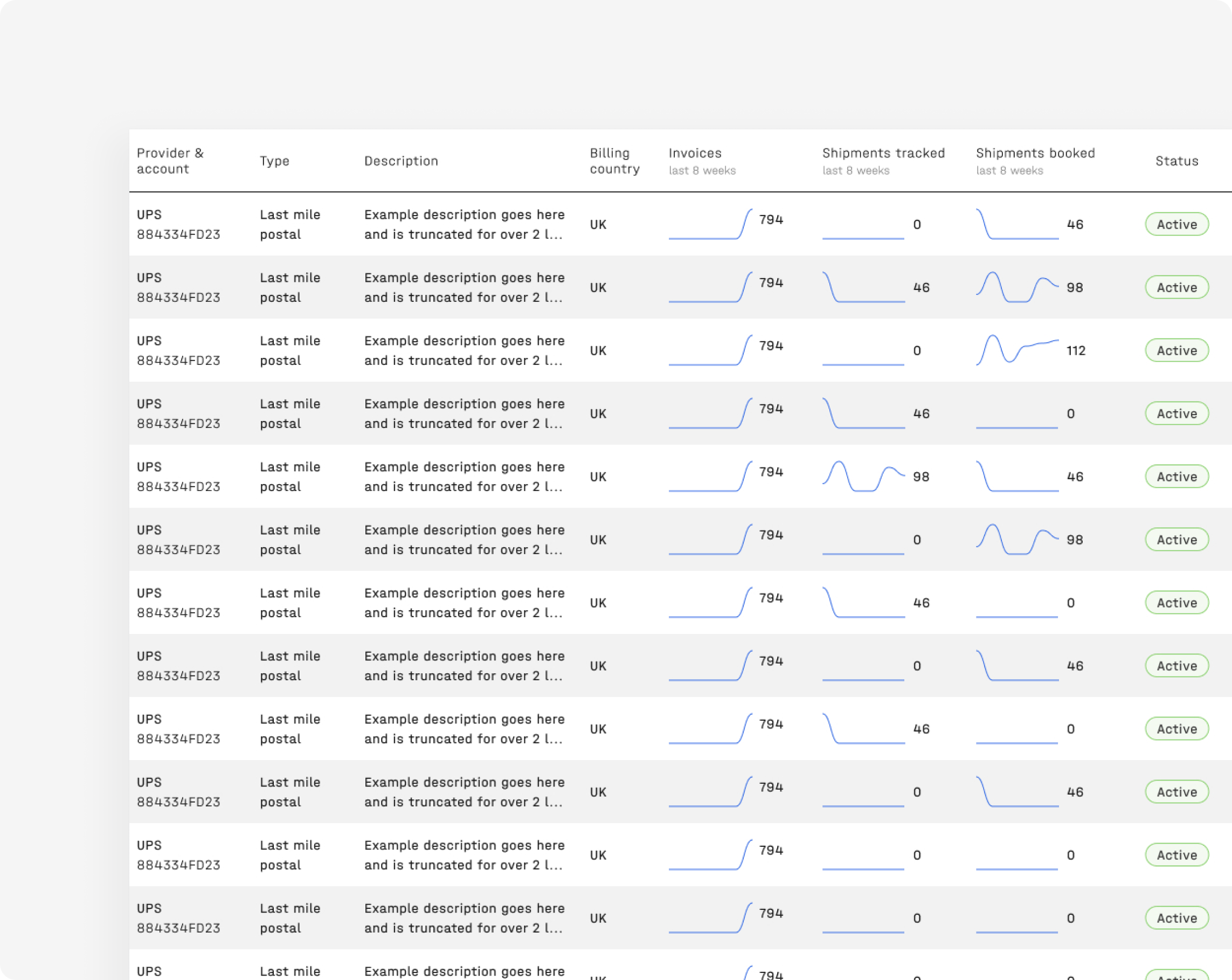1232x980 pixels.
Task: Click the Shipments tracked column header
Action: (x=883, y=153)
